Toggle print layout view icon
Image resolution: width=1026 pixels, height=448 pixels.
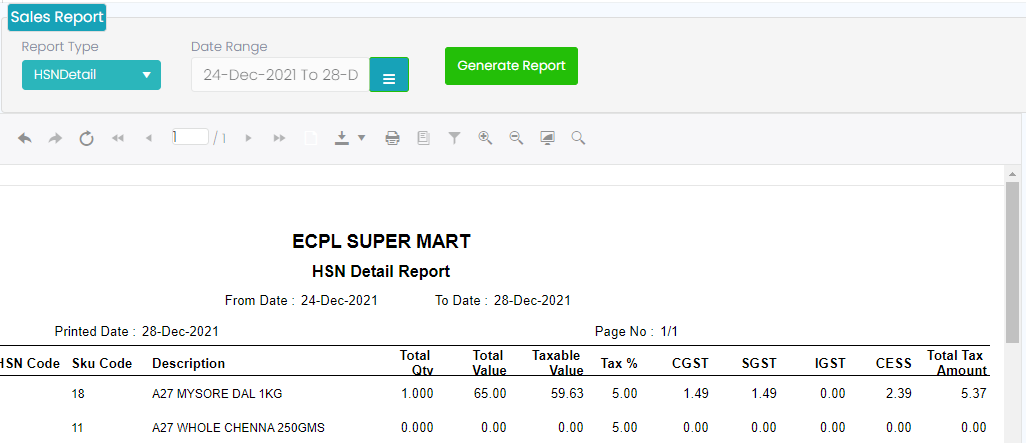pyautogui.click(x=423, y=138)
